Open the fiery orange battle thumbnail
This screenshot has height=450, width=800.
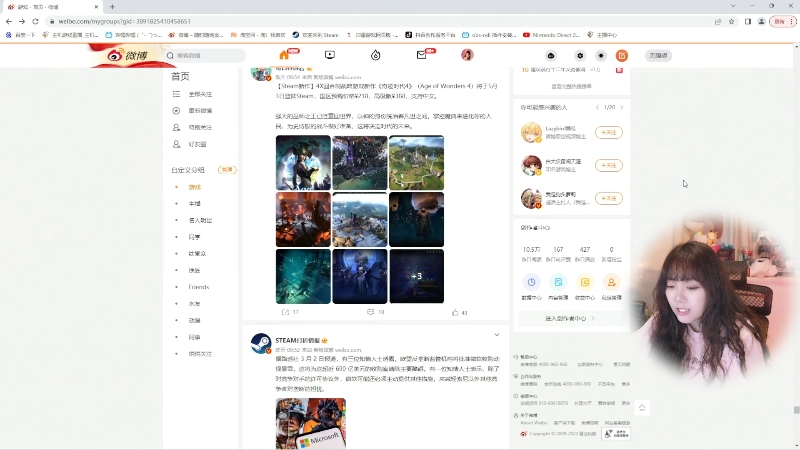pyautogui.click(x=303, y=219)
